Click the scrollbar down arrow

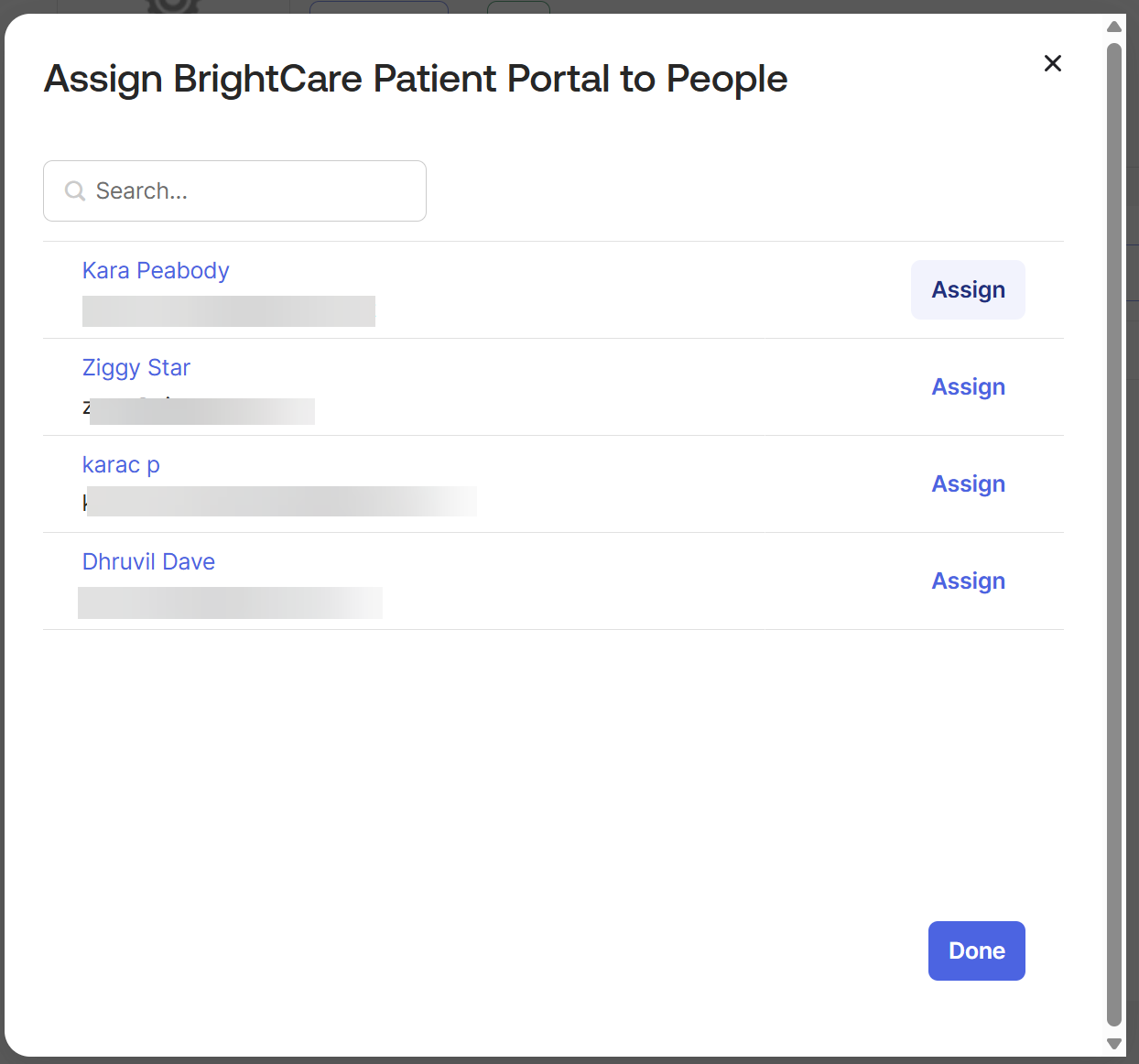(1114, 1044)
